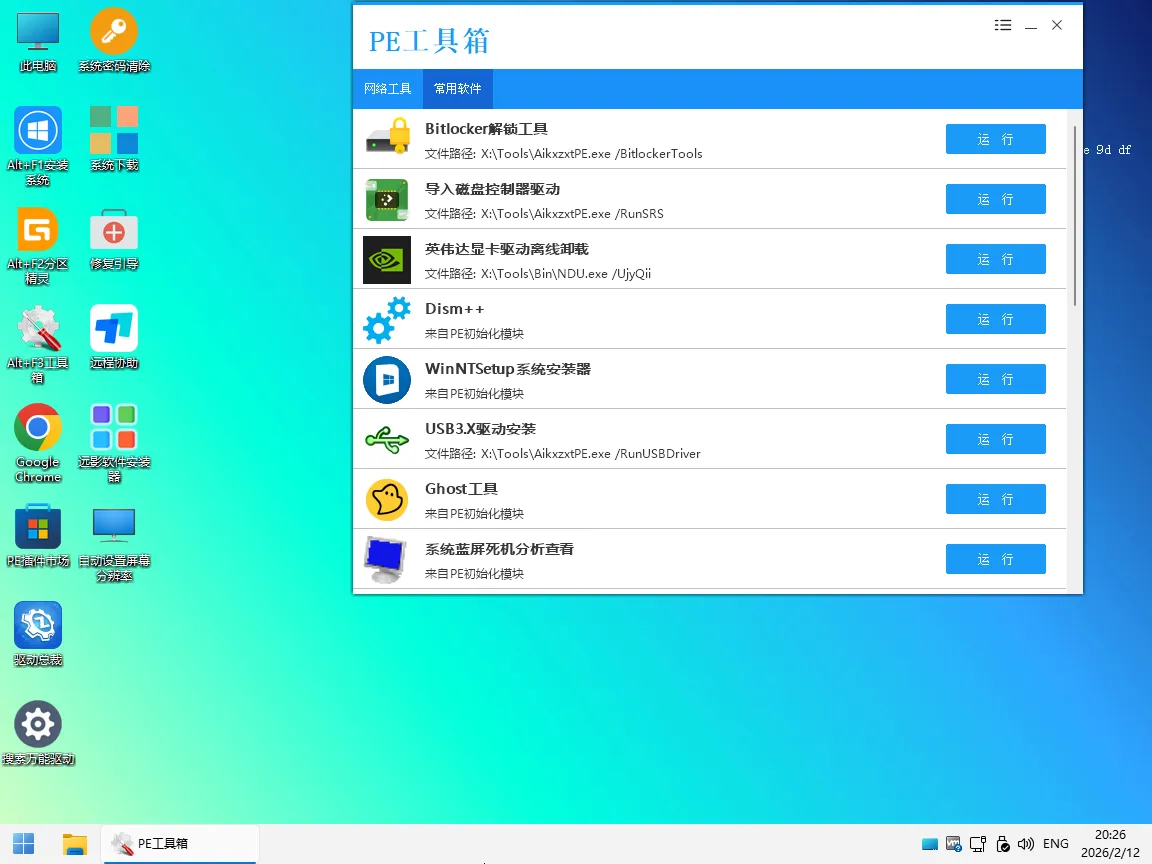Click 运行 next to Dism++
Image resolution: width=1152 pixels, height=864 pixels.
995,319
